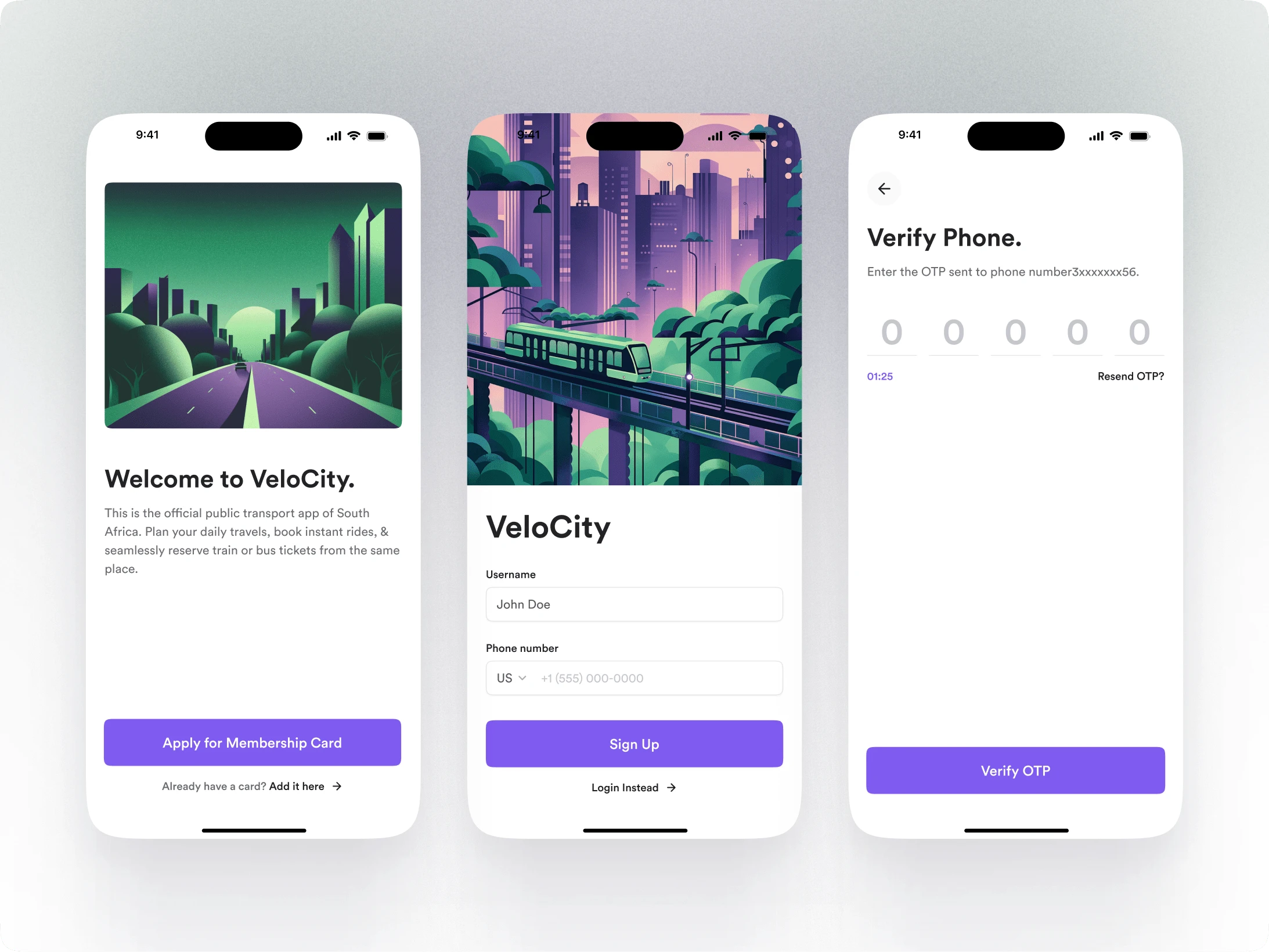Image resolution: width=1269 pixels, height=952 pixels.
Task: Select the Username input field
Action: click(634, 604)
